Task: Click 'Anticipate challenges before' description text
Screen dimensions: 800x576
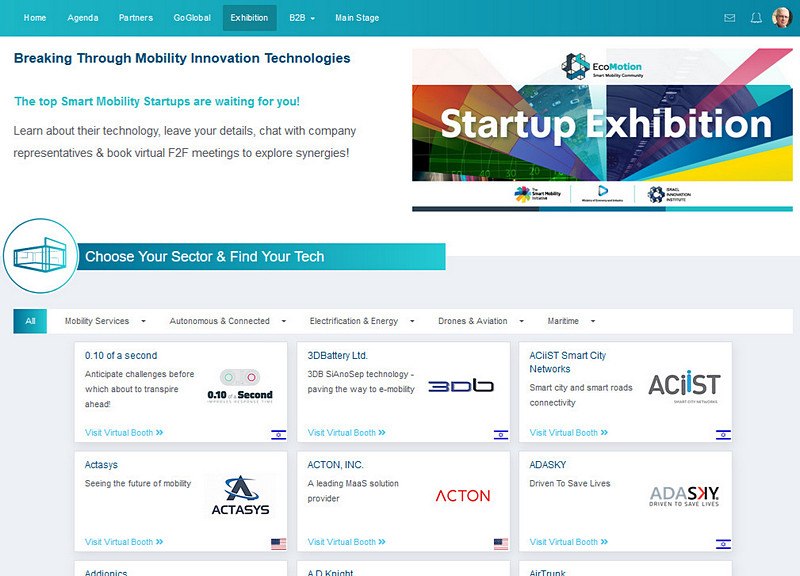Action: (139, 389)
